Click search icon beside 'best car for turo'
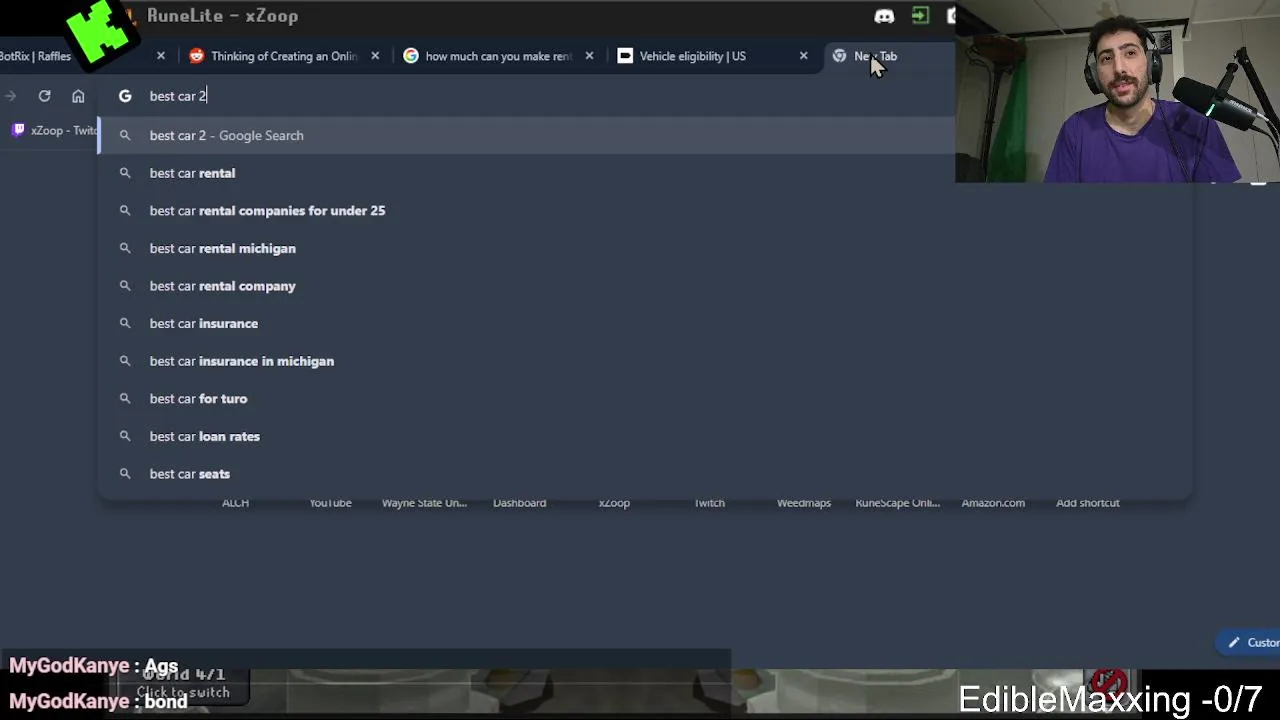 [x=125, y=398]
